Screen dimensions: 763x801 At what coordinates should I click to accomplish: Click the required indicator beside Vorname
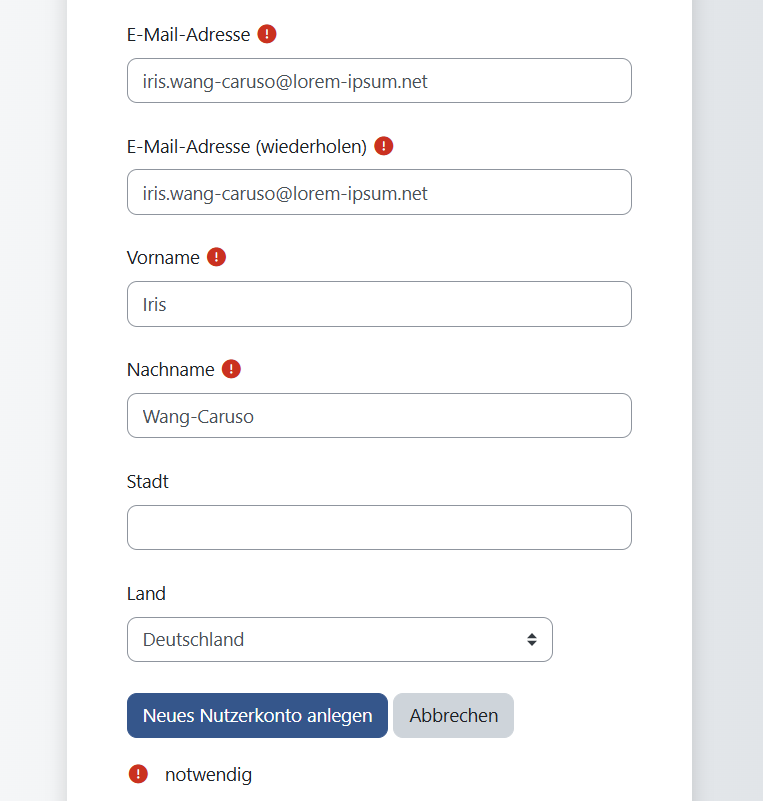(x=216, y=256)
